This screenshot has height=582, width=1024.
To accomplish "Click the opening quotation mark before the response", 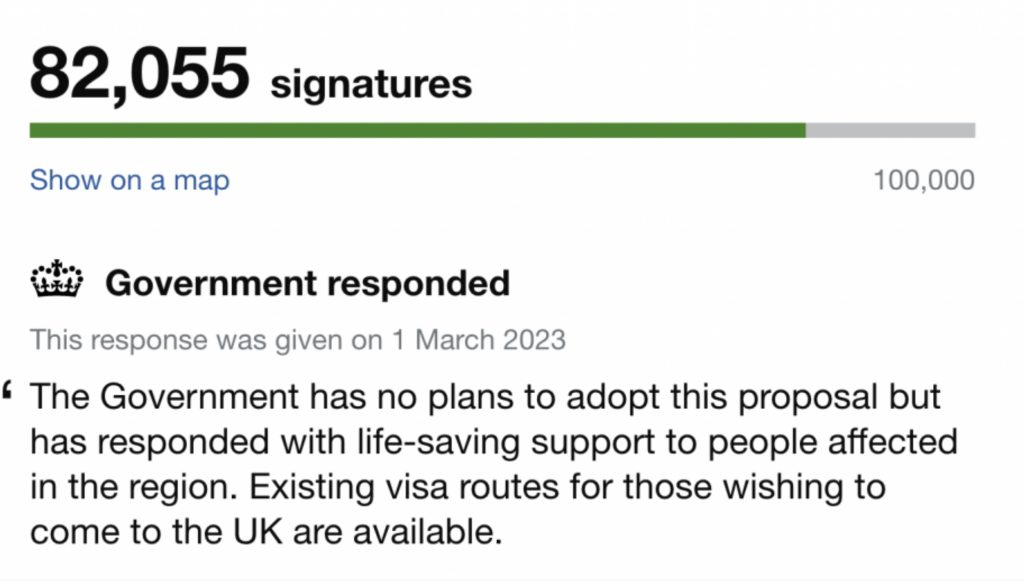I will [x=7, y=390].
